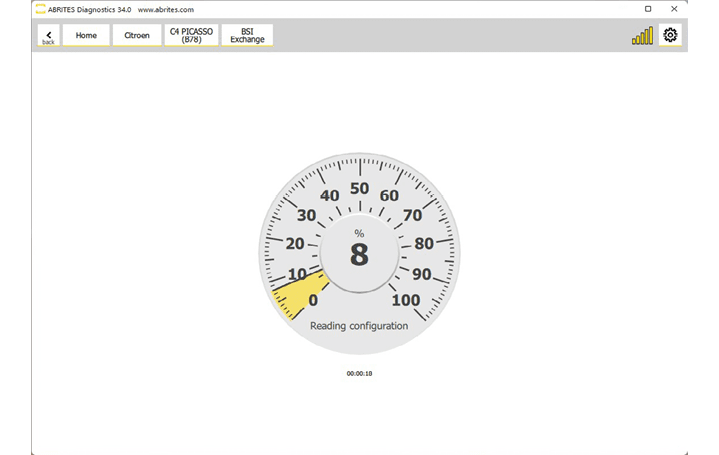The width and height of the screenshot is (719, 455).
Task: Click the 100 mark on the gauge
Action: coord(406,300)
